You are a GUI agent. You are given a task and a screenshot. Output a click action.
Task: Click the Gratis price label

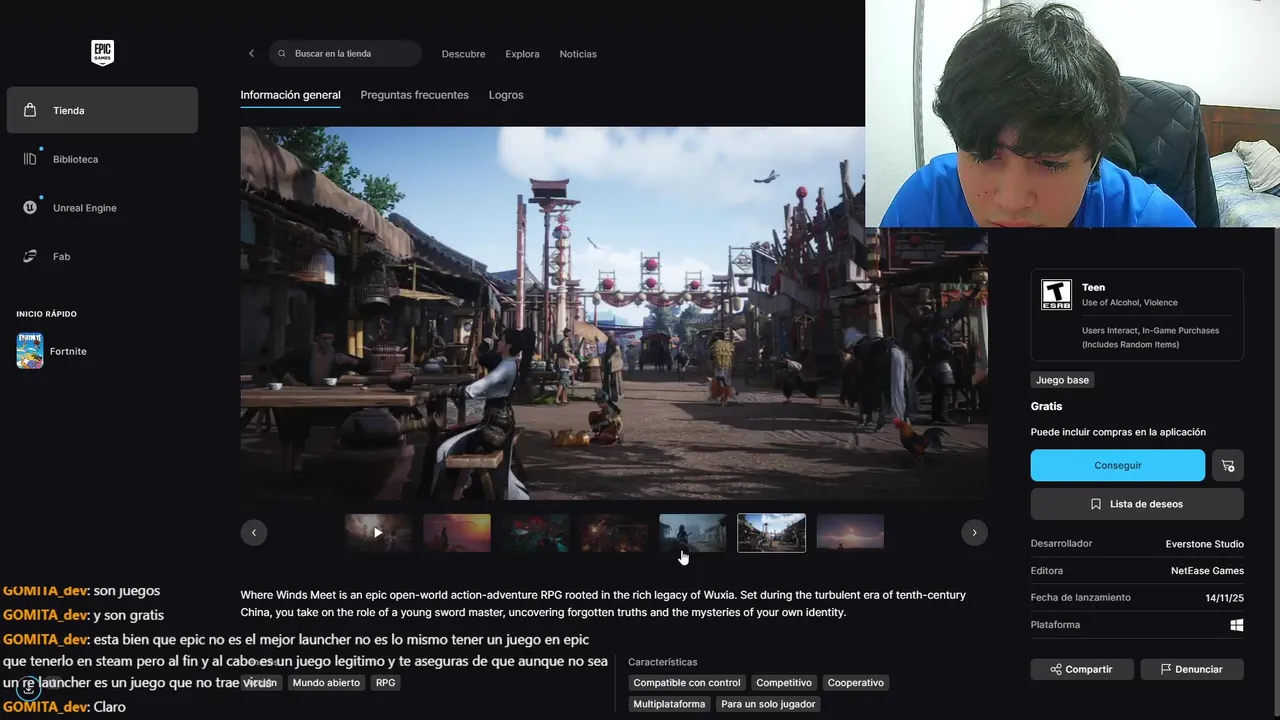click(x=1046, y=406)
